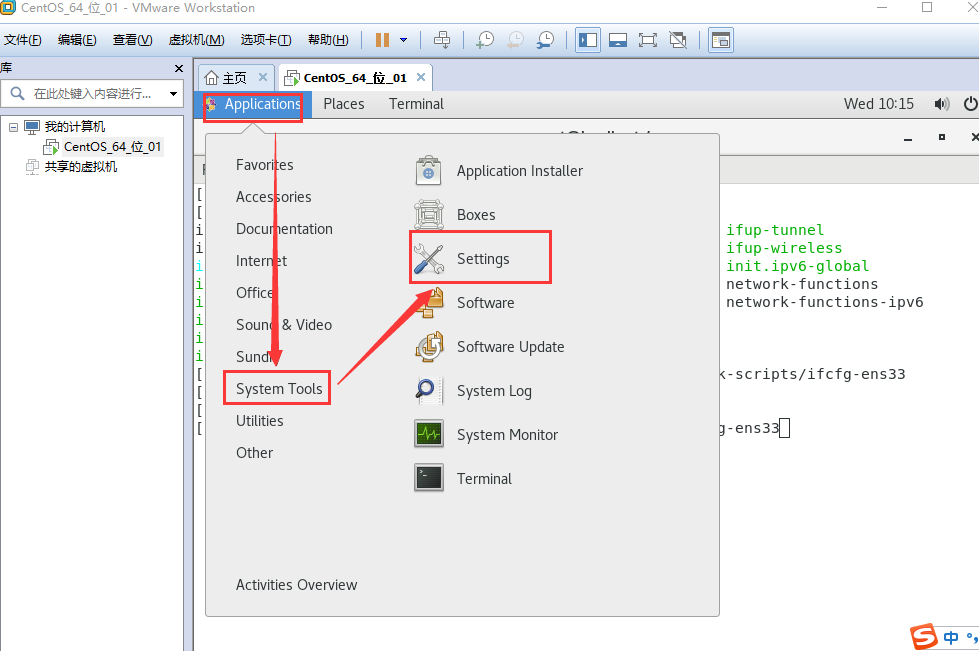Select the Sound & Video category
Image resolution: width=979 pixels, height=651 pixels.
(x=284, y=325)
